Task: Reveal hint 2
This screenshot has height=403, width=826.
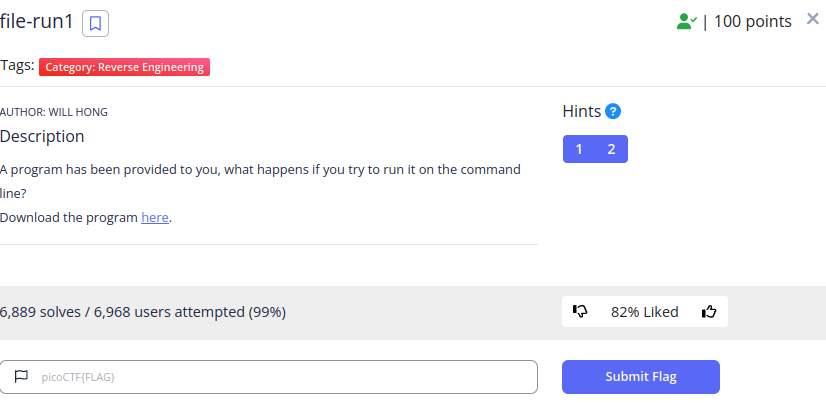Action: [x=611, y=149]
